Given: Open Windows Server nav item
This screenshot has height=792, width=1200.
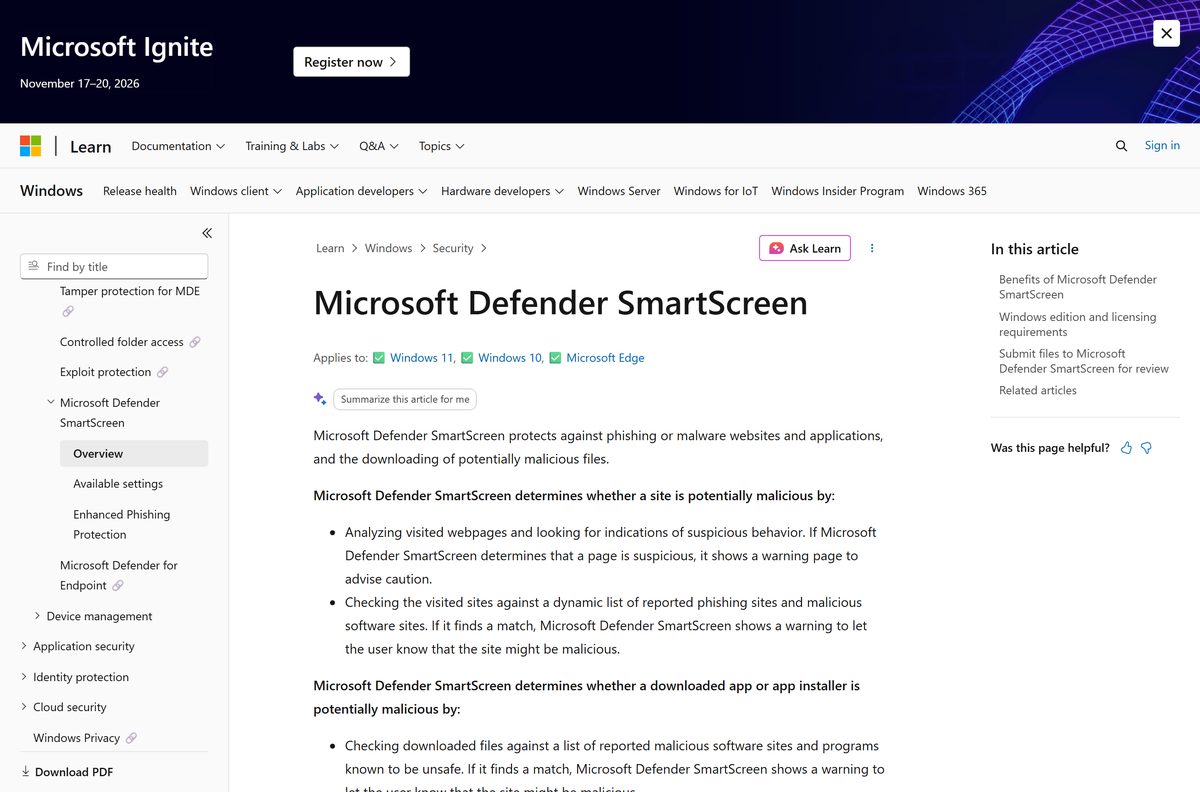Looking at the screenshot, I should (619, 191).
